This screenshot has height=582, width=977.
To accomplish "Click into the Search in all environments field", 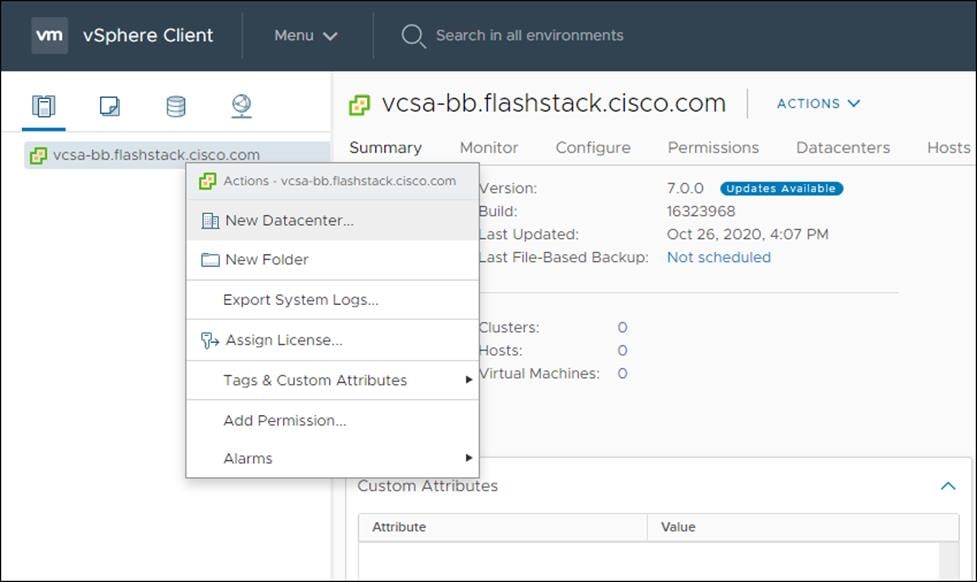I will [x=529, y=36].
